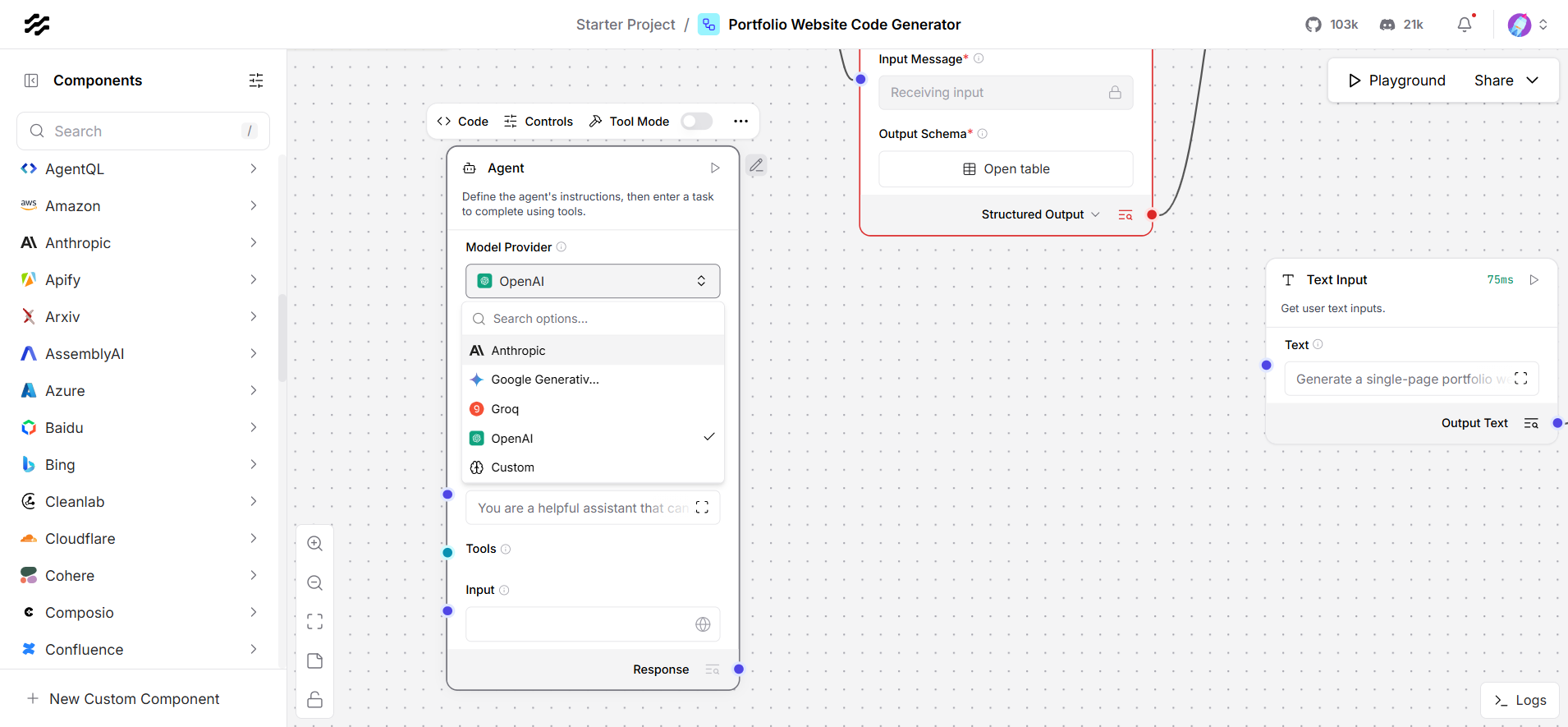Run the Text Input component play icon

tap(1534, 280)
